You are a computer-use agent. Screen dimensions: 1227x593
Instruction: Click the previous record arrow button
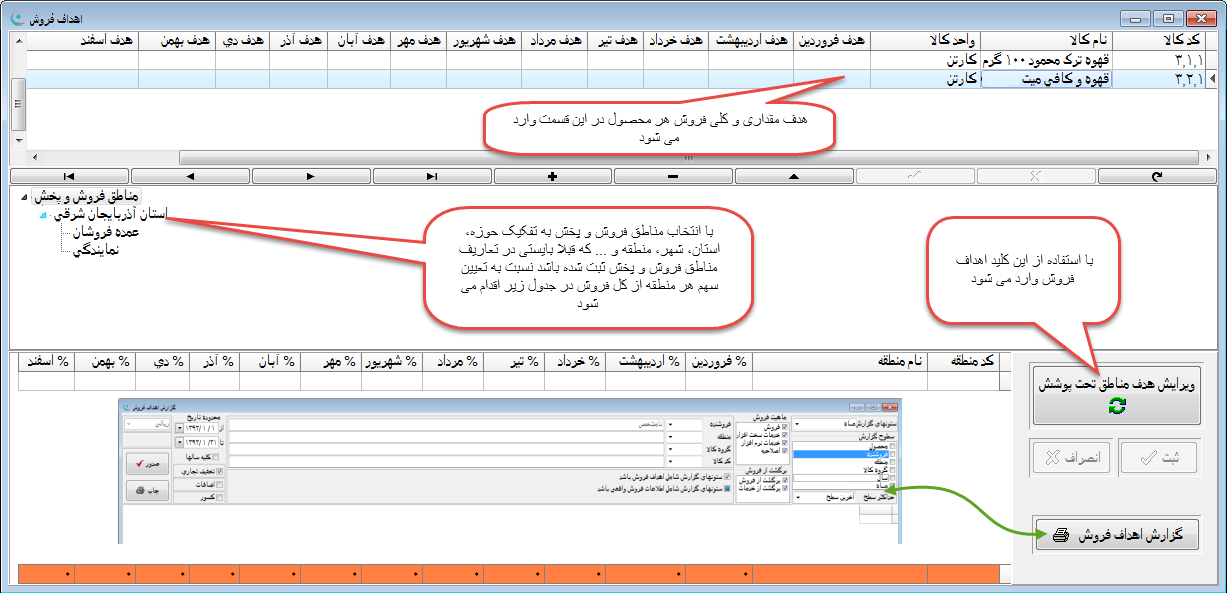[189, 177]
